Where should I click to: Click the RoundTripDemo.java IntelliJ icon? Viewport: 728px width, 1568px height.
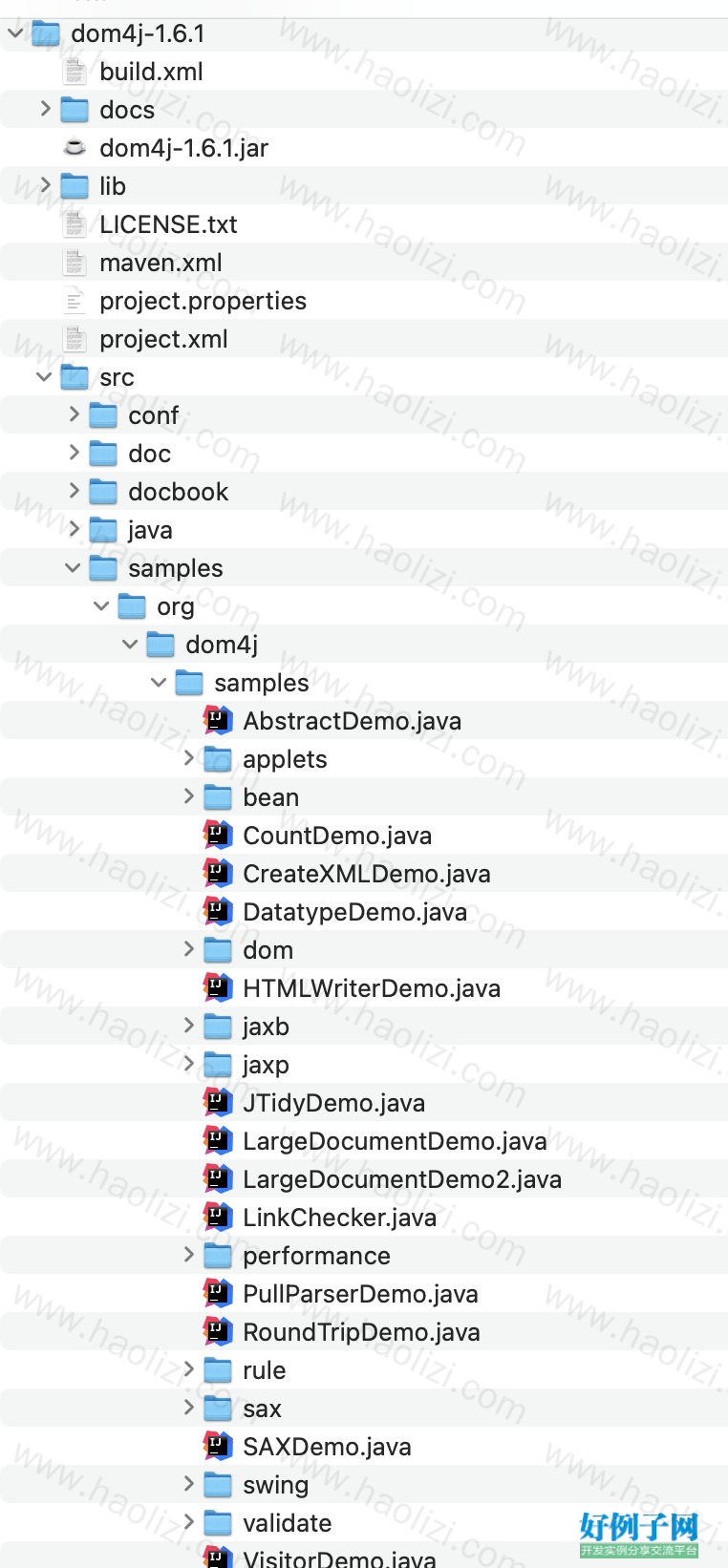pos(218,1331)
